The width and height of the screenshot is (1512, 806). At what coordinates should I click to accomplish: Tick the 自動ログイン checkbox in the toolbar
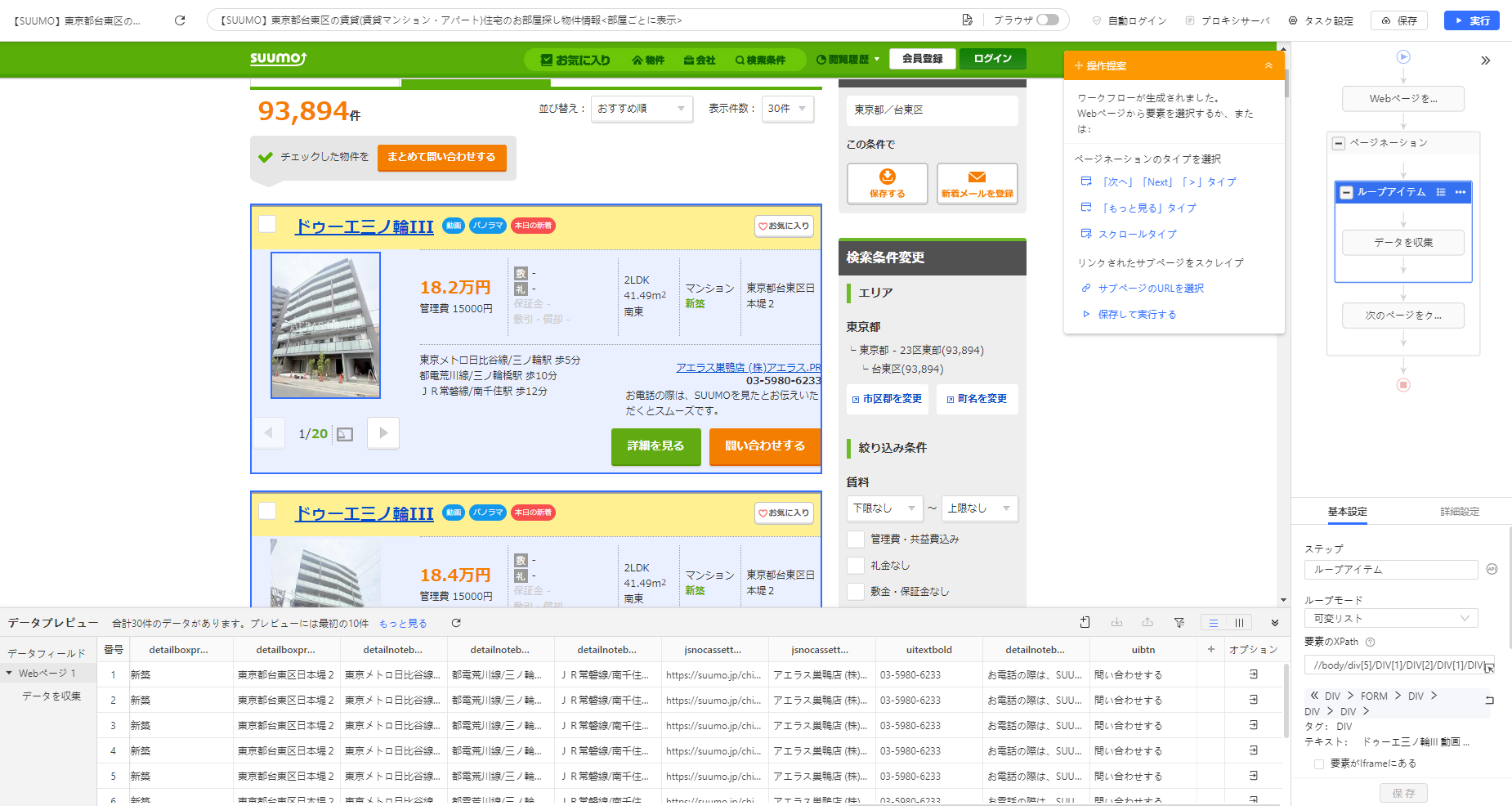(1097, 20)
